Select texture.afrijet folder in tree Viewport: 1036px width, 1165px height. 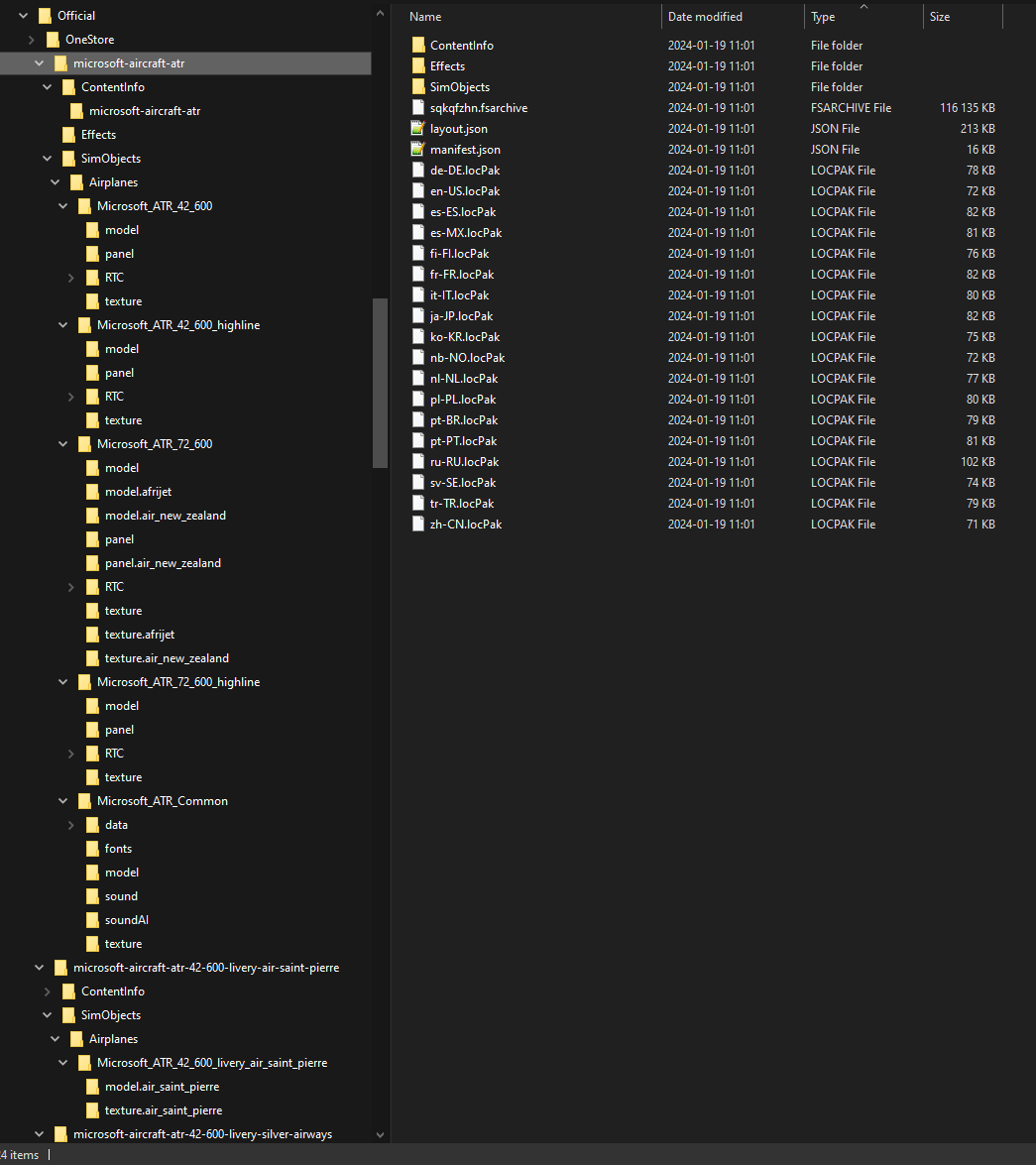[x=140, y=635]
